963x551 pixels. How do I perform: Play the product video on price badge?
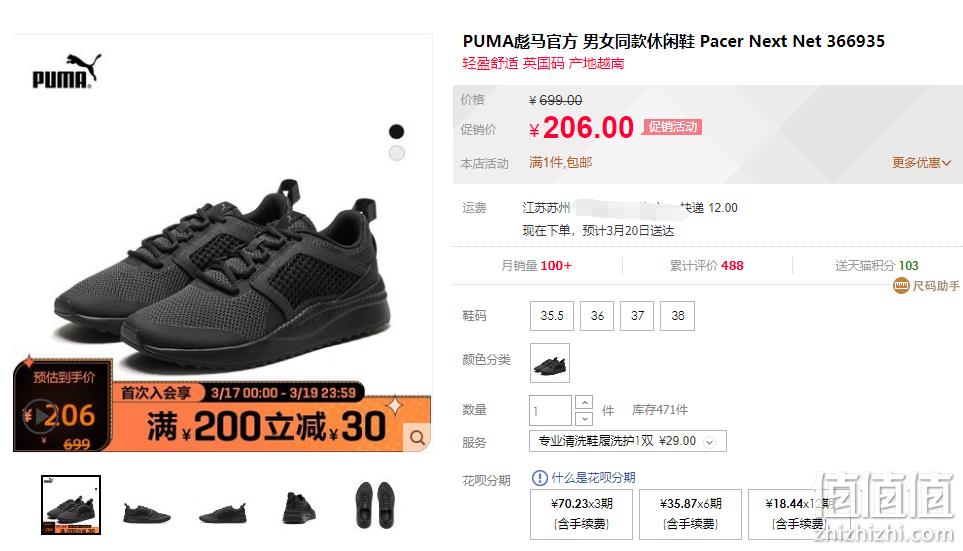pos(39,416)
